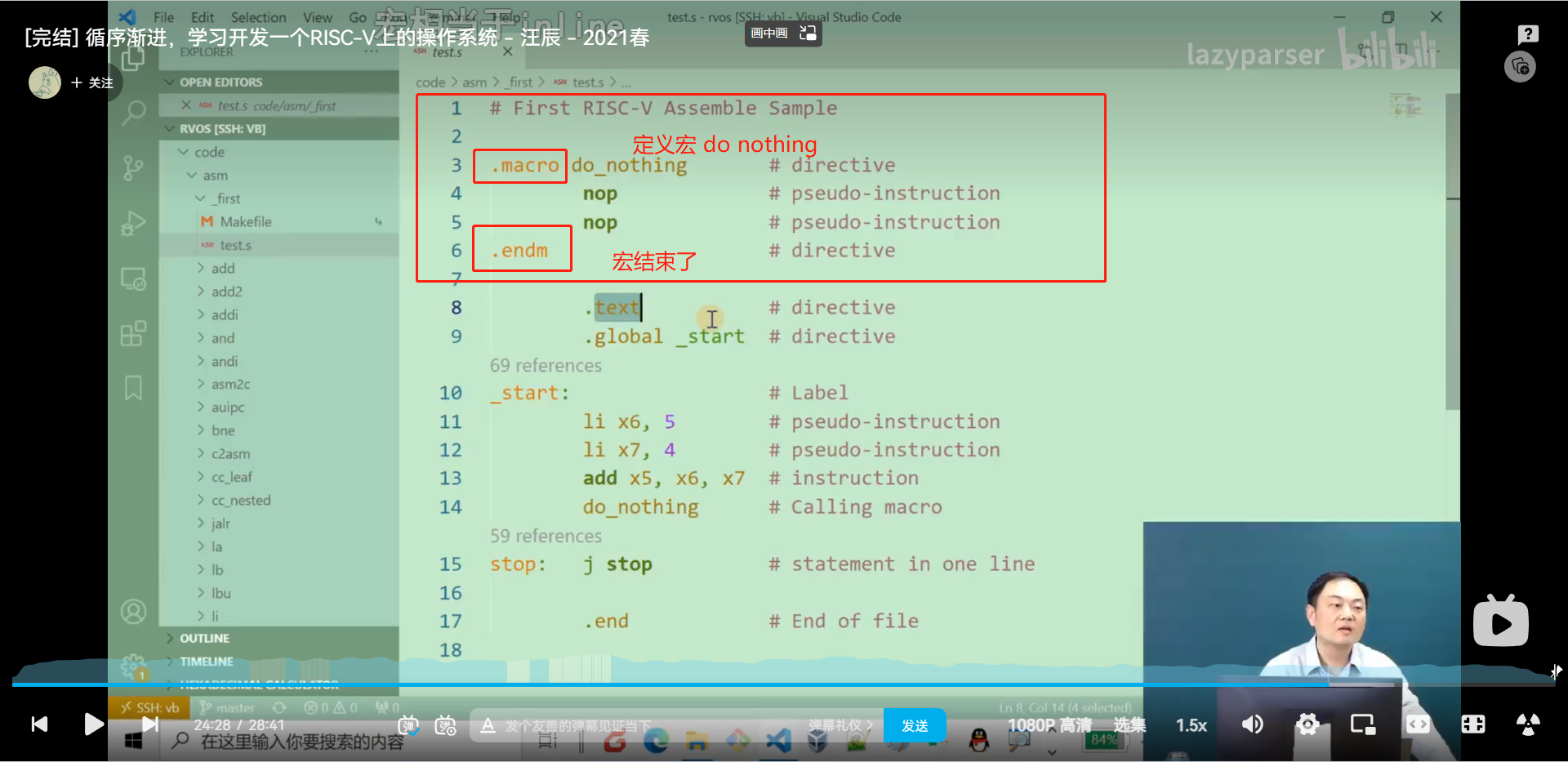
Task: Skip to the next episode
Action: click(150, 724)
